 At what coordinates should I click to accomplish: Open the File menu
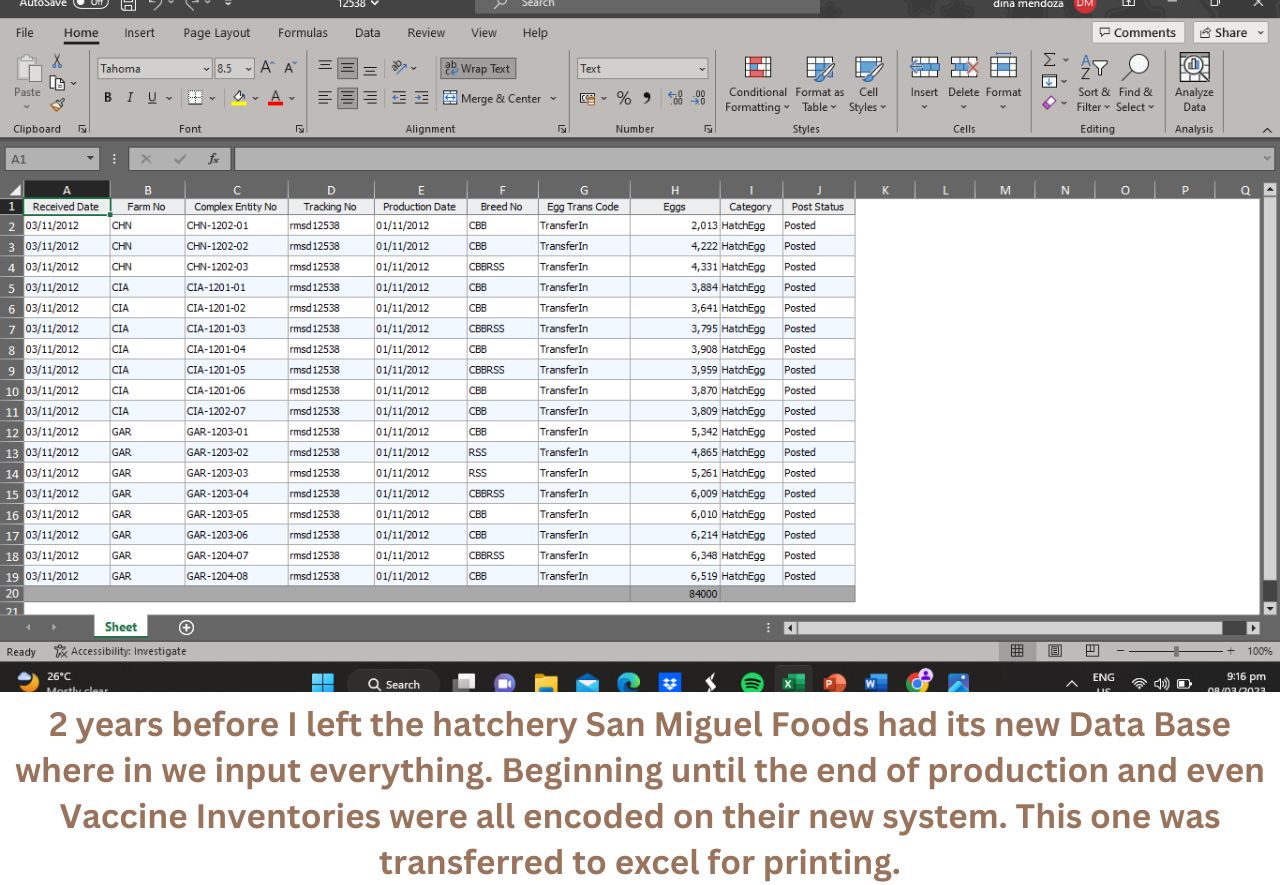25,33
